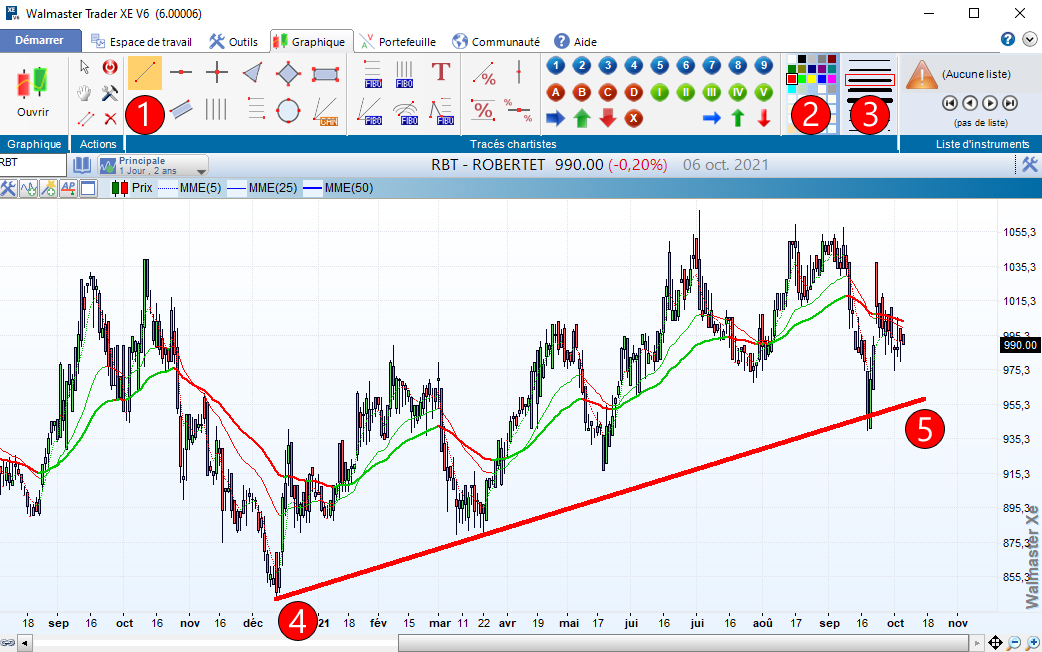The width and height of the screenshot is (1042, 652).
Task: Open the Principale 1 Jour 2 ans dropdown
Action: tap(153, 165)
